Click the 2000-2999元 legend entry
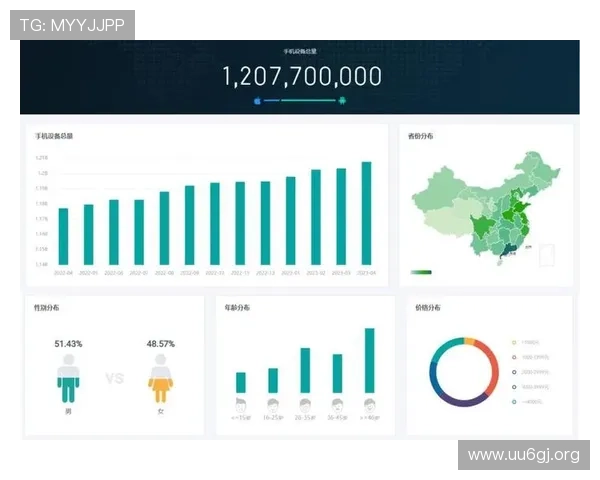Image resolution: width=600 pixels, height=480 pixels. click(535, 372)
